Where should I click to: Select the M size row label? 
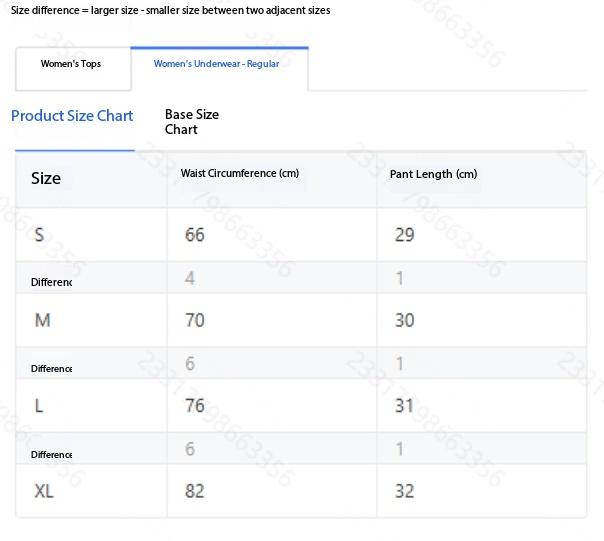click(x=42, y=320)
